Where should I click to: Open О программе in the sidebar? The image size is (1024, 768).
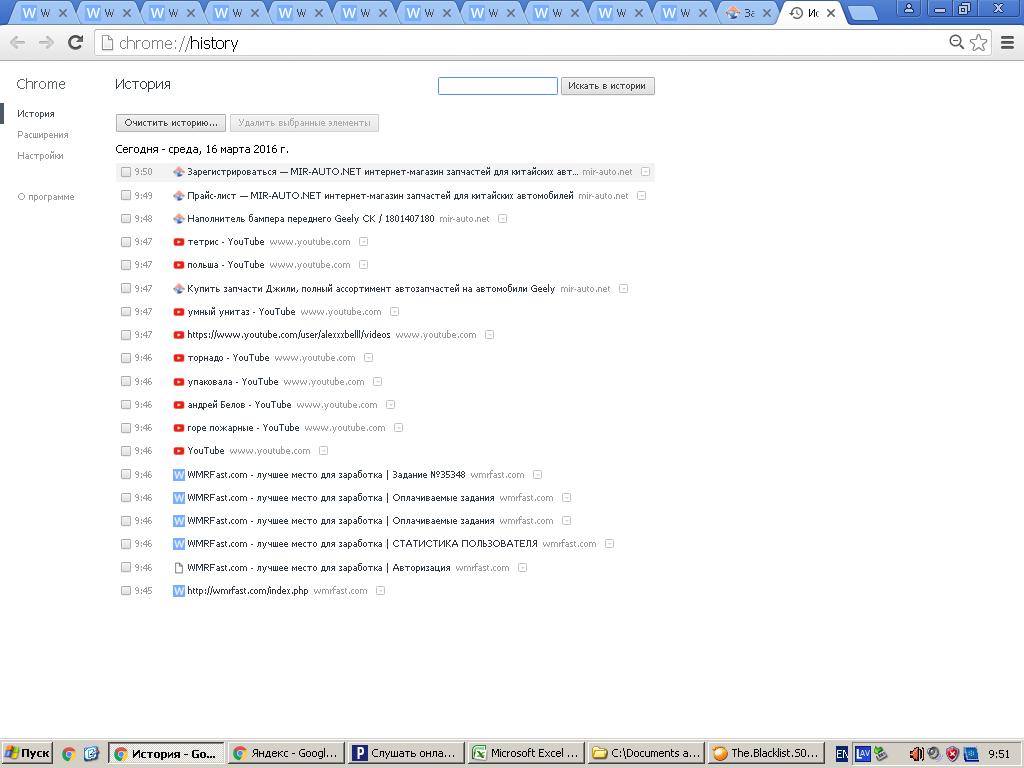tap(46, 197)
